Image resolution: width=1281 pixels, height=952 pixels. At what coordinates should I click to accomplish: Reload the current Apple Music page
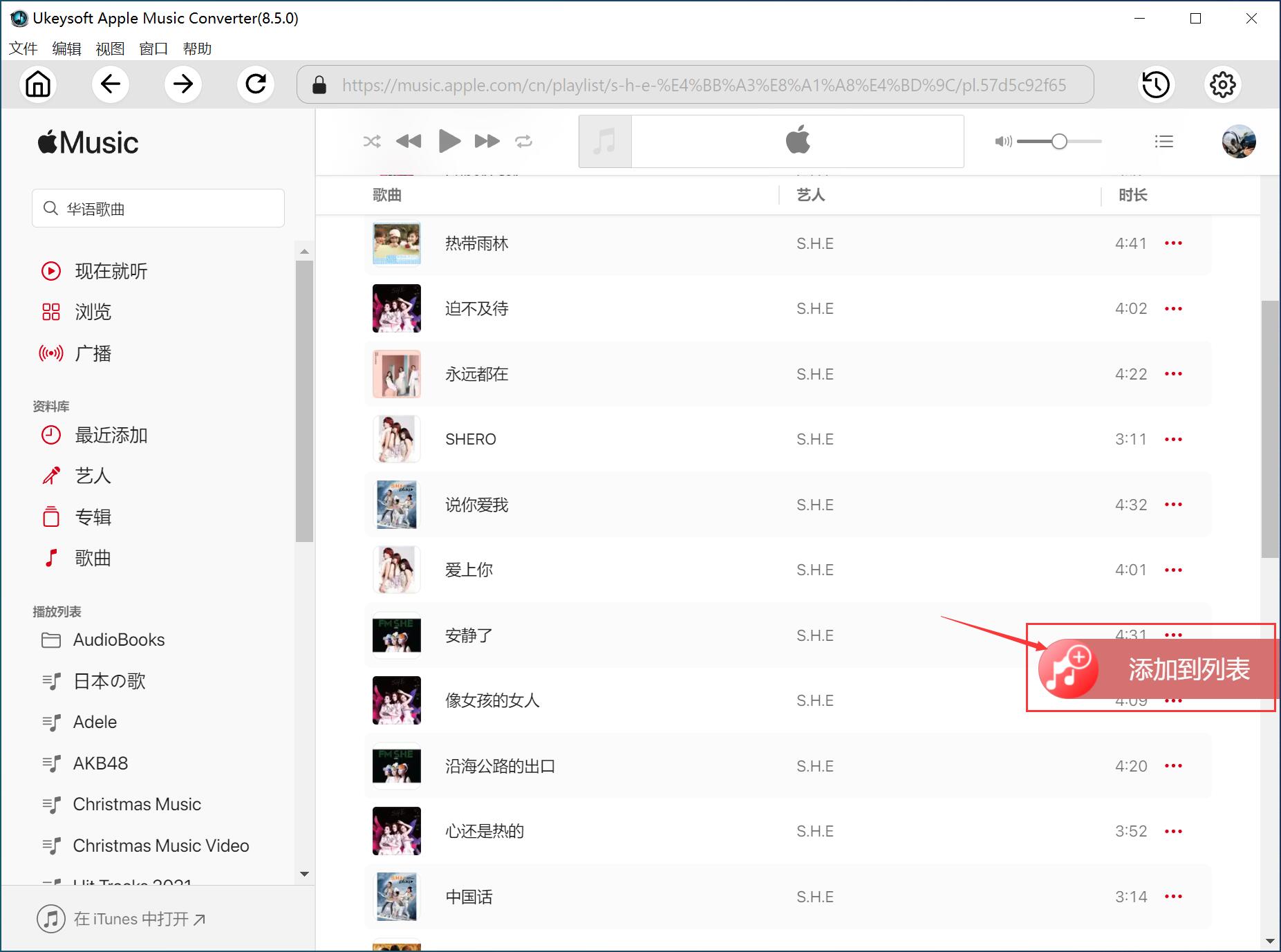tap(256, 84)
